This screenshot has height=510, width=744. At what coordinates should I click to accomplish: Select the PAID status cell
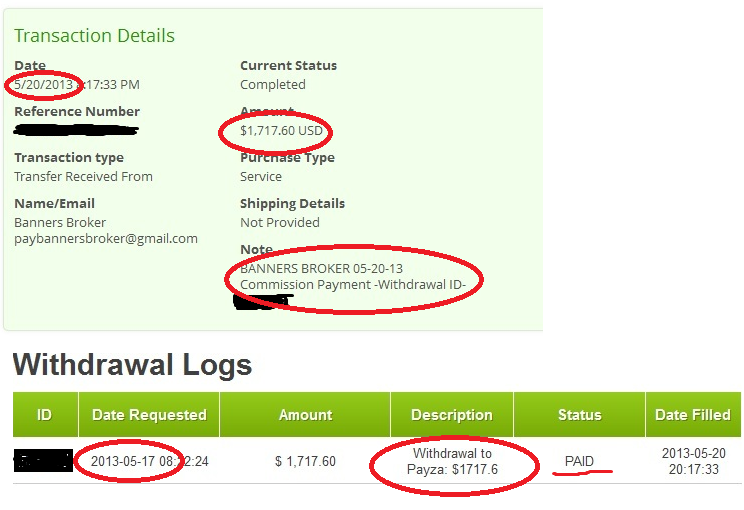[x=579, y=461]
